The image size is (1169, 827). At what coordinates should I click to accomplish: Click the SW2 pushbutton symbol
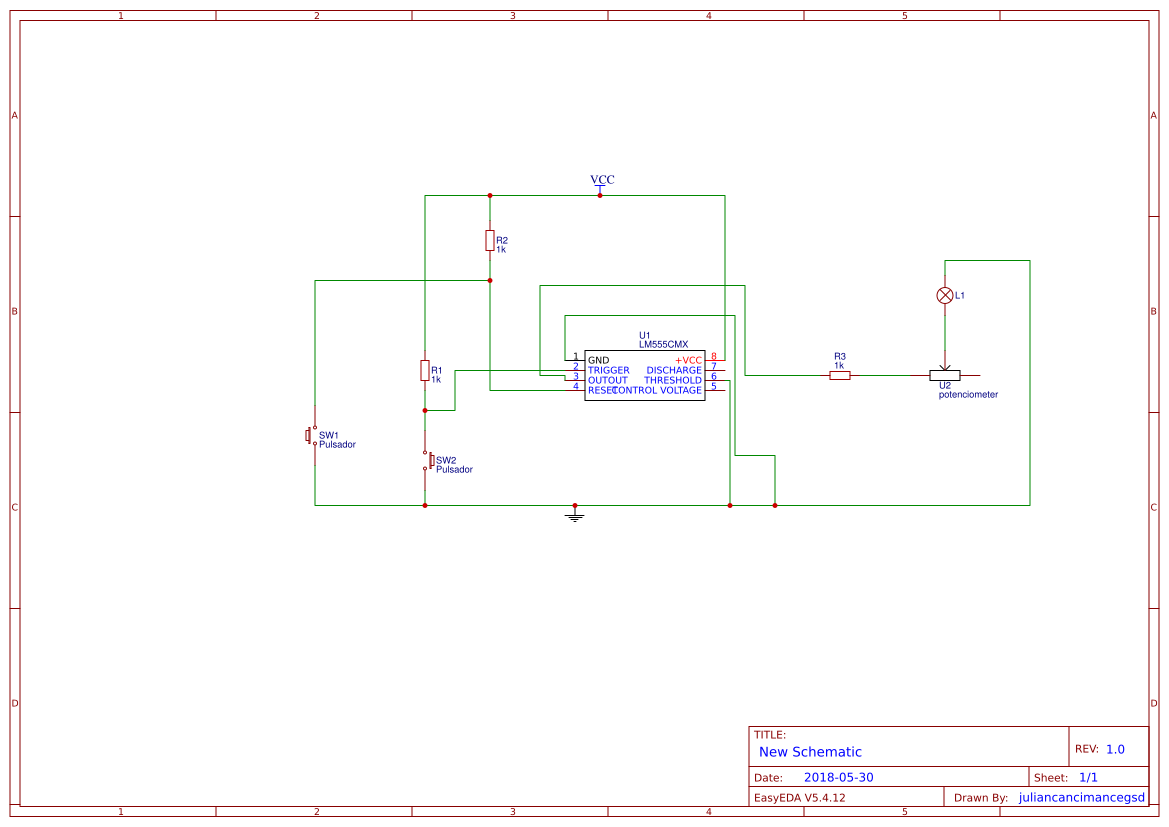[428, 461]
